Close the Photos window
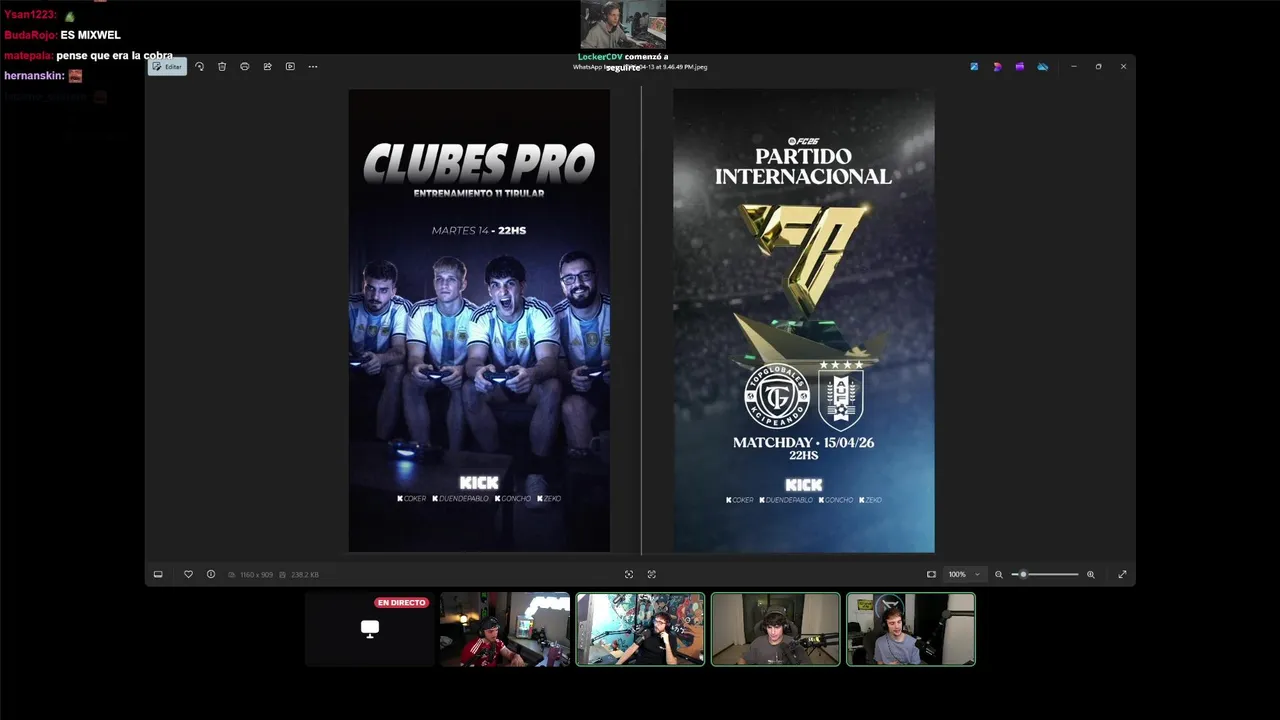 pos(1123,67)
